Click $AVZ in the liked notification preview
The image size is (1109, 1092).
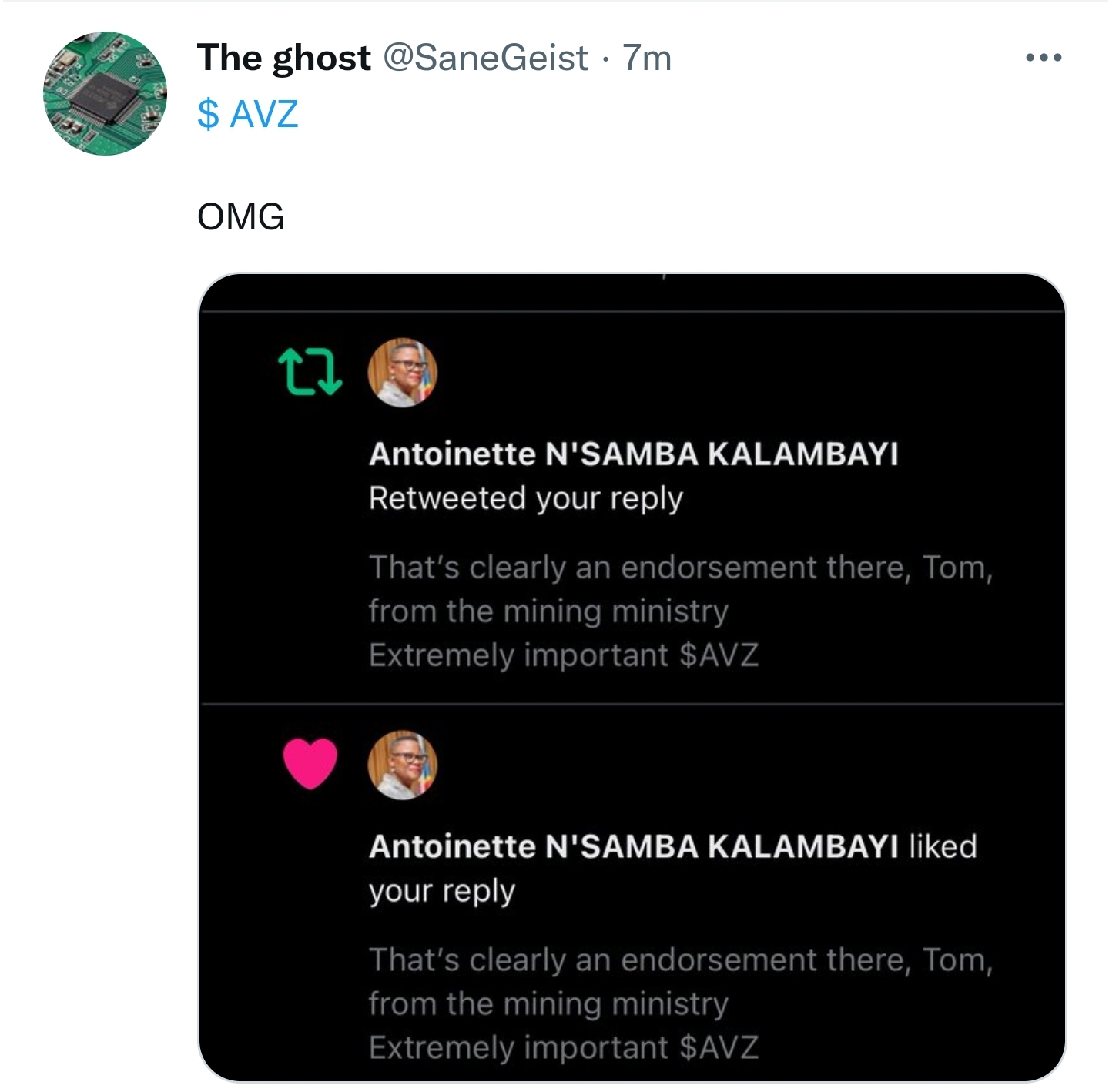[x=719, y=1048]
